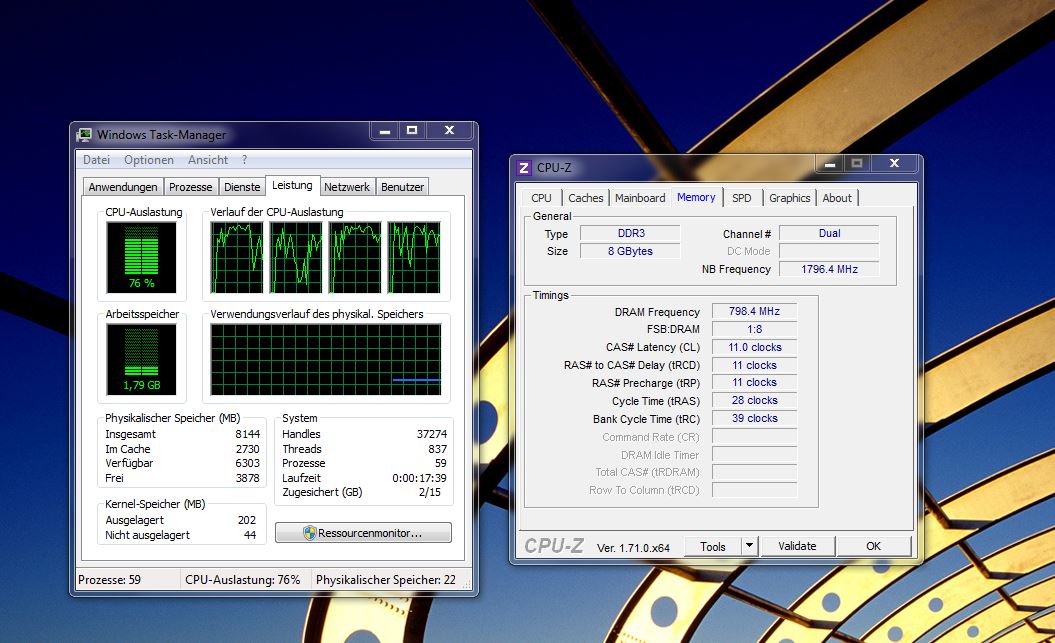Click the Prozesse: 59 status bar entry
The width and height of the screenshot is (1055, 643).
click(110, 580)
